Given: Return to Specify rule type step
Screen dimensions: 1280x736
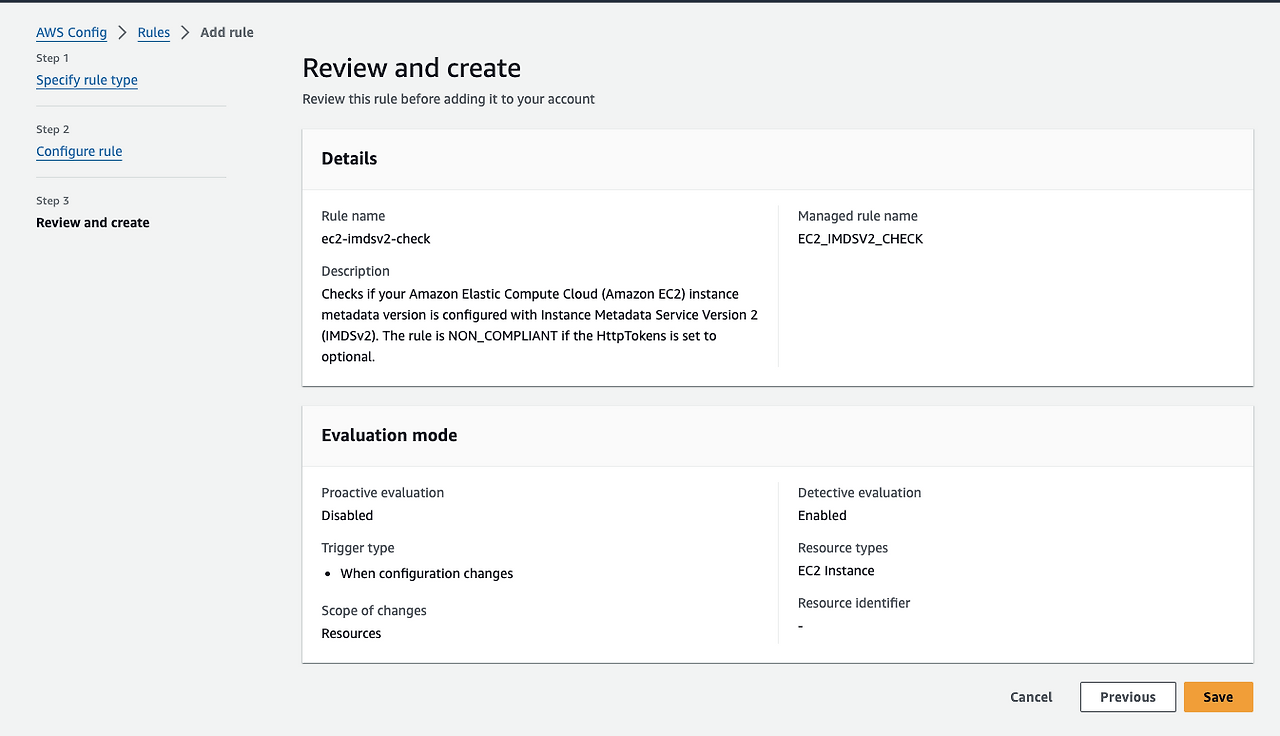Looking at the screenshot, I should pyautogui.click(x=87, y=80).
